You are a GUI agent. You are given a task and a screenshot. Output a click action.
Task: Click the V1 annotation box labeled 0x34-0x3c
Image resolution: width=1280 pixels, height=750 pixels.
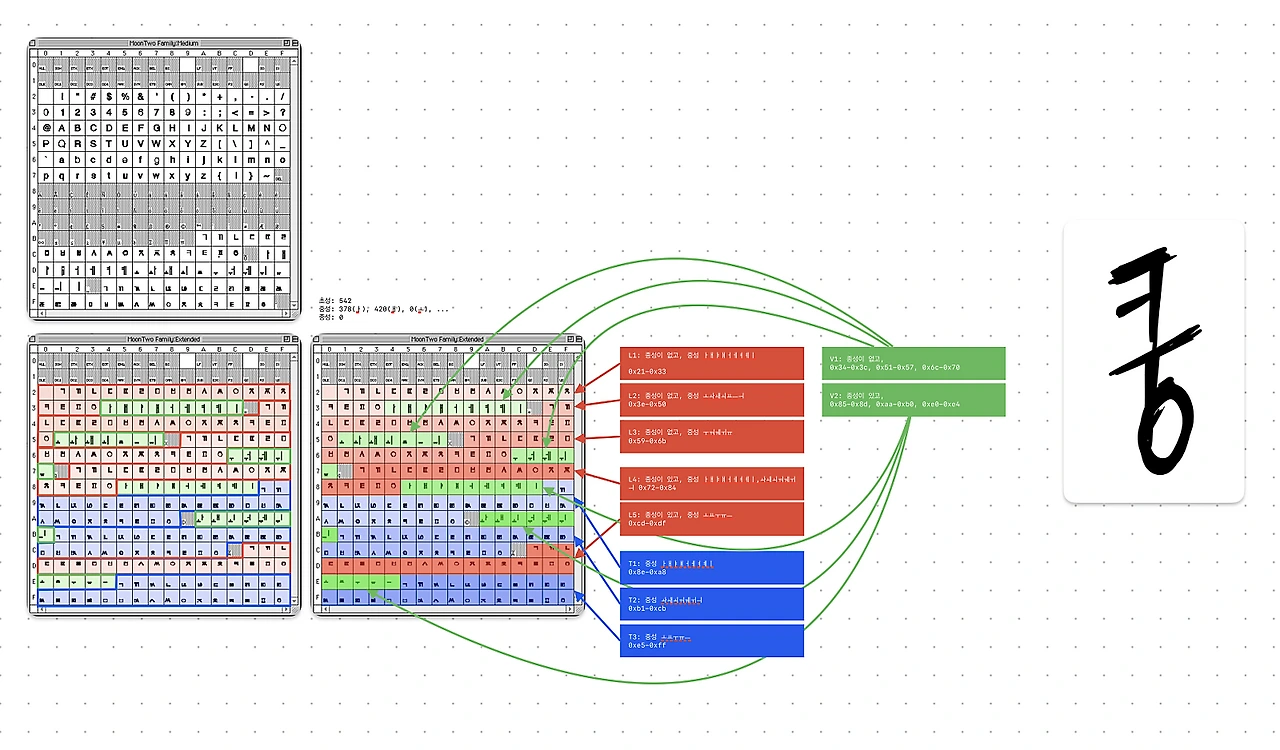[912, 363]
